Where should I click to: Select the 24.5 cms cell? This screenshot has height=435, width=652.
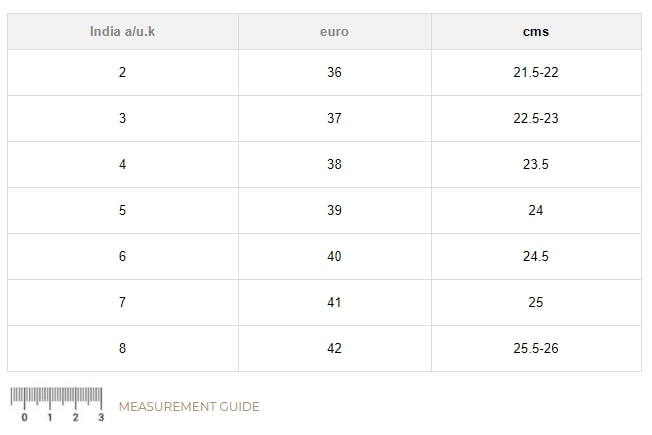point(536,256)
